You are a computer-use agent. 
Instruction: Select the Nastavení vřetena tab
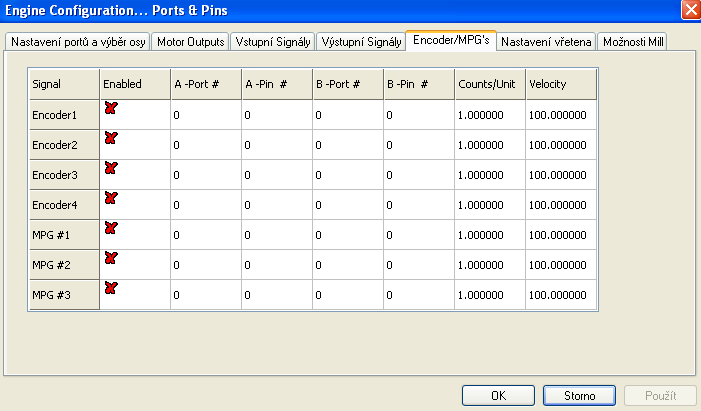click(546, 42)
